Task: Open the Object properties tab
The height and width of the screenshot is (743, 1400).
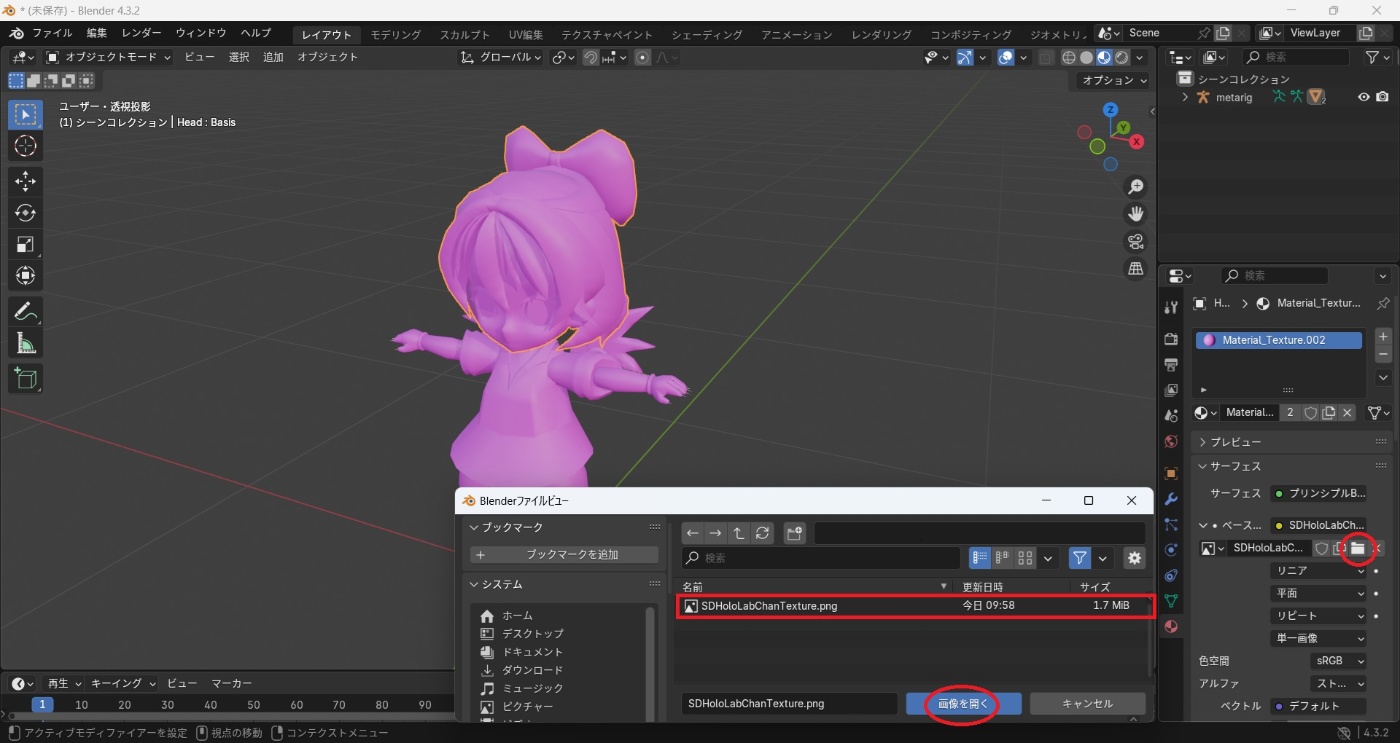Action: [x=1171, y=473]
